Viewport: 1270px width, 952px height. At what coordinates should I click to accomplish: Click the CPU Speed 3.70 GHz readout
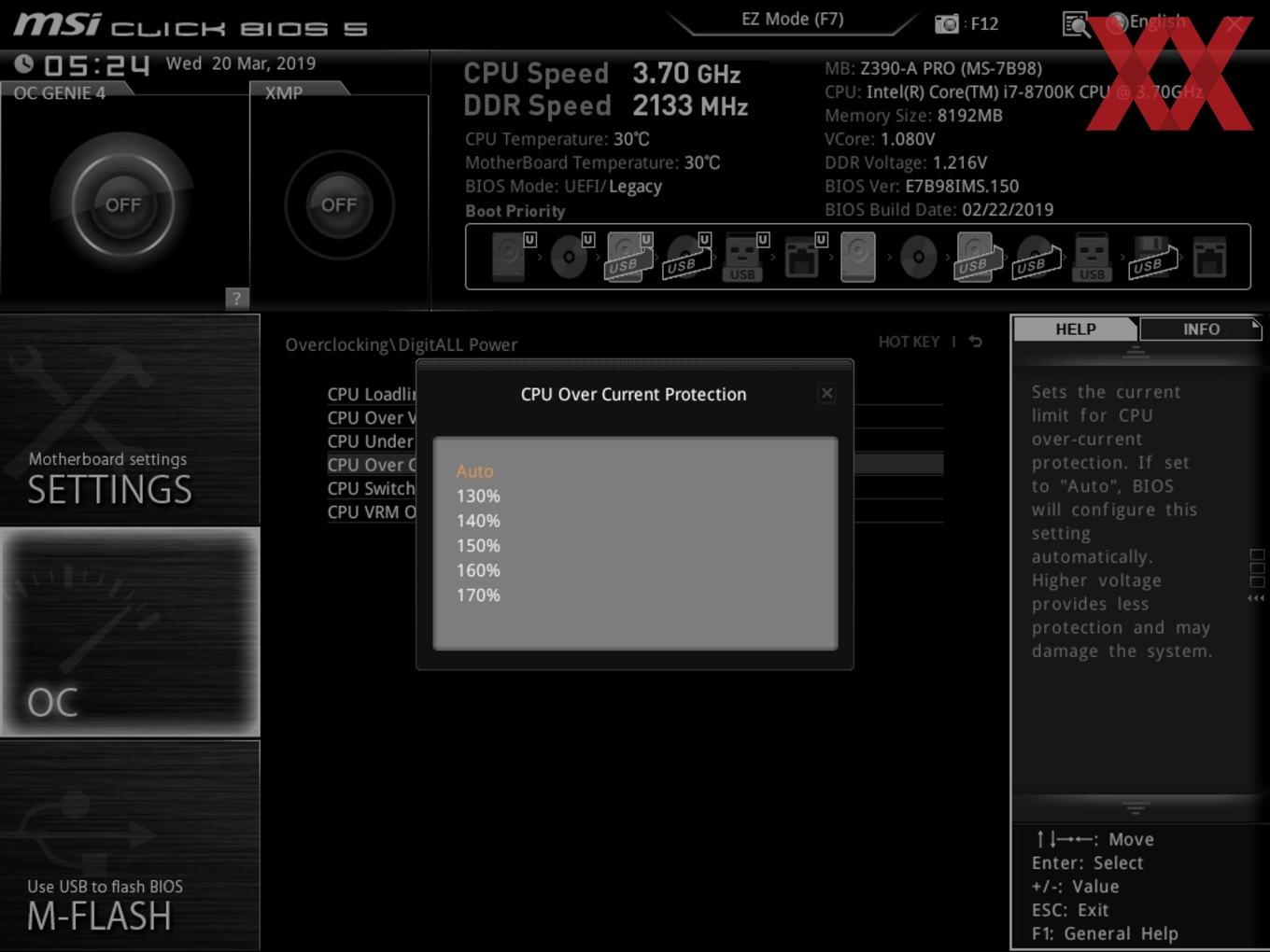602,73
